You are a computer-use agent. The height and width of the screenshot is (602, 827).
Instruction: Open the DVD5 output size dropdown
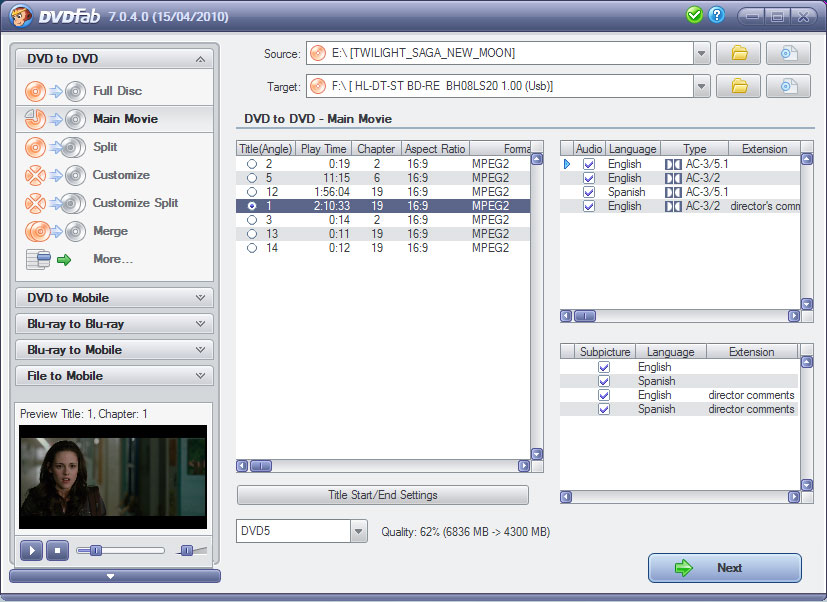359,531
